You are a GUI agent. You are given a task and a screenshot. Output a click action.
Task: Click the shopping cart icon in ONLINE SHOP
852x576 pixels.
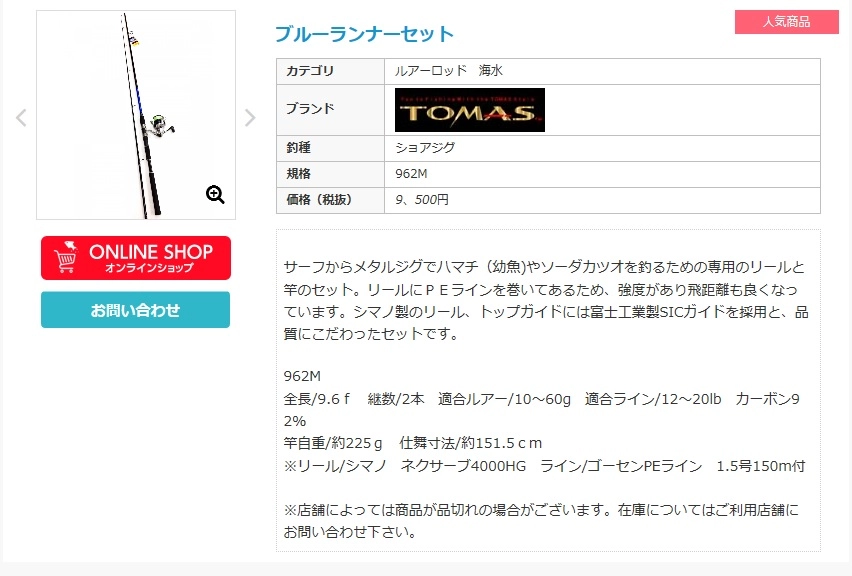pos(66,257)
